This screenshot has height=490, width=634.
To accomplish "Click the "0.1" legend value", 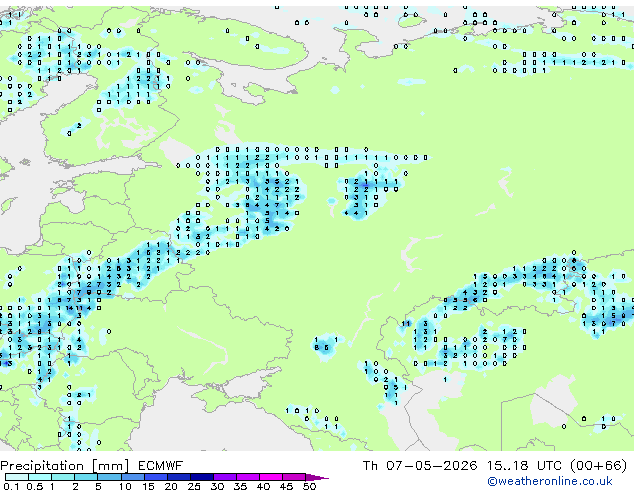I will click(x=11, y=486).
